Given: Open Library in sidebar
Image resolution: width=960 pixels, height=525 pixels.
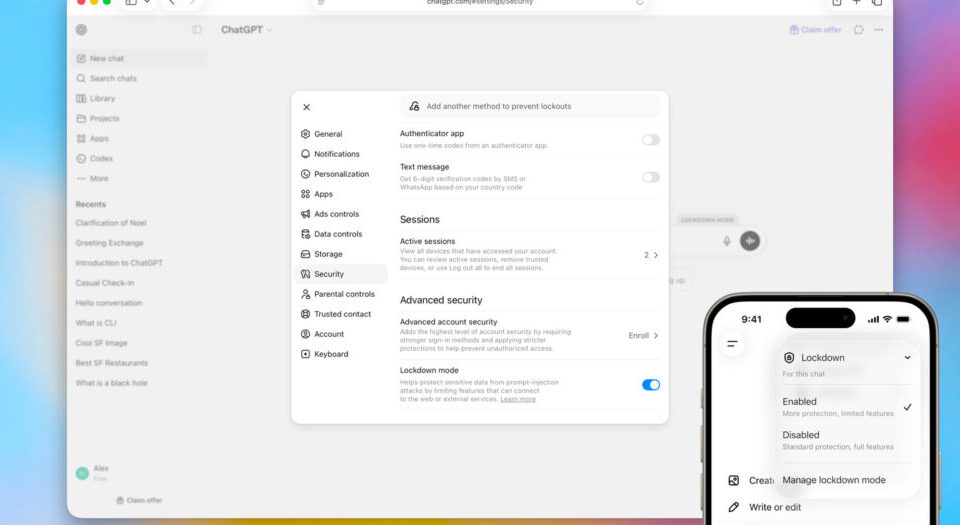Looking at the screenshot, I should click(x=140, y=99).
